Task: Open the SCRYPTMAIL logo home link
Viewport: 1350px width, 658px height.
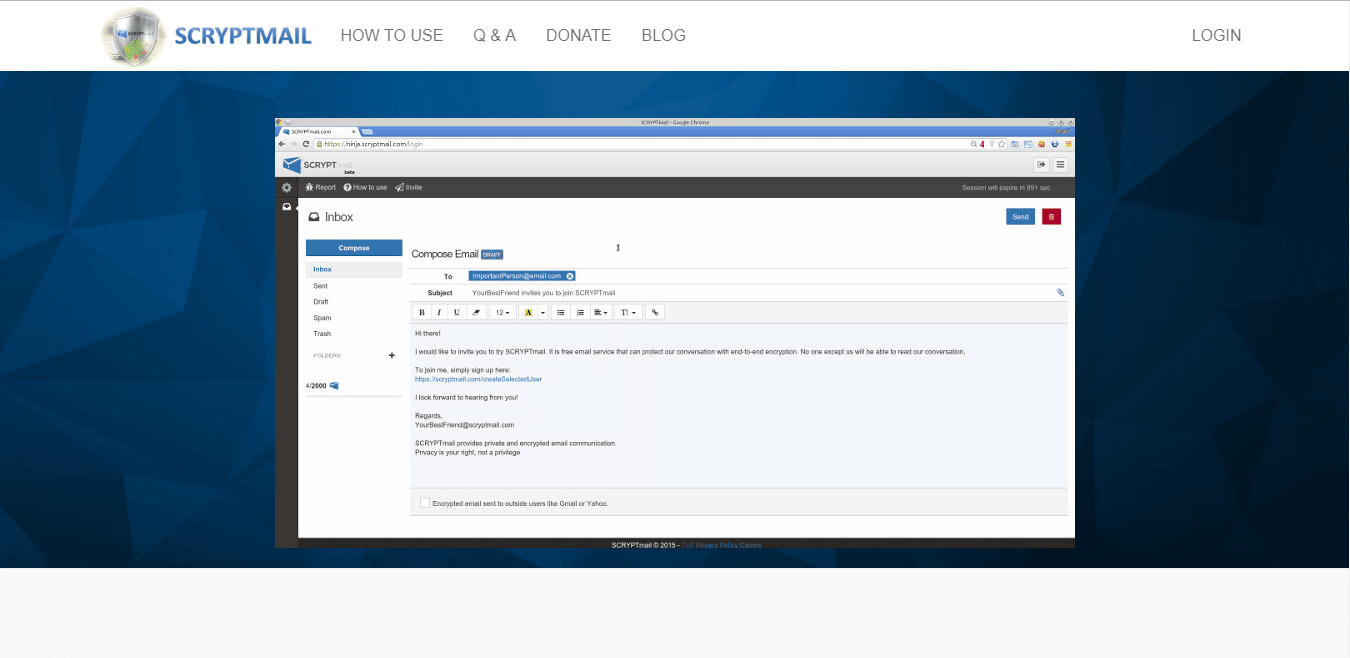Action: (207, 36)
